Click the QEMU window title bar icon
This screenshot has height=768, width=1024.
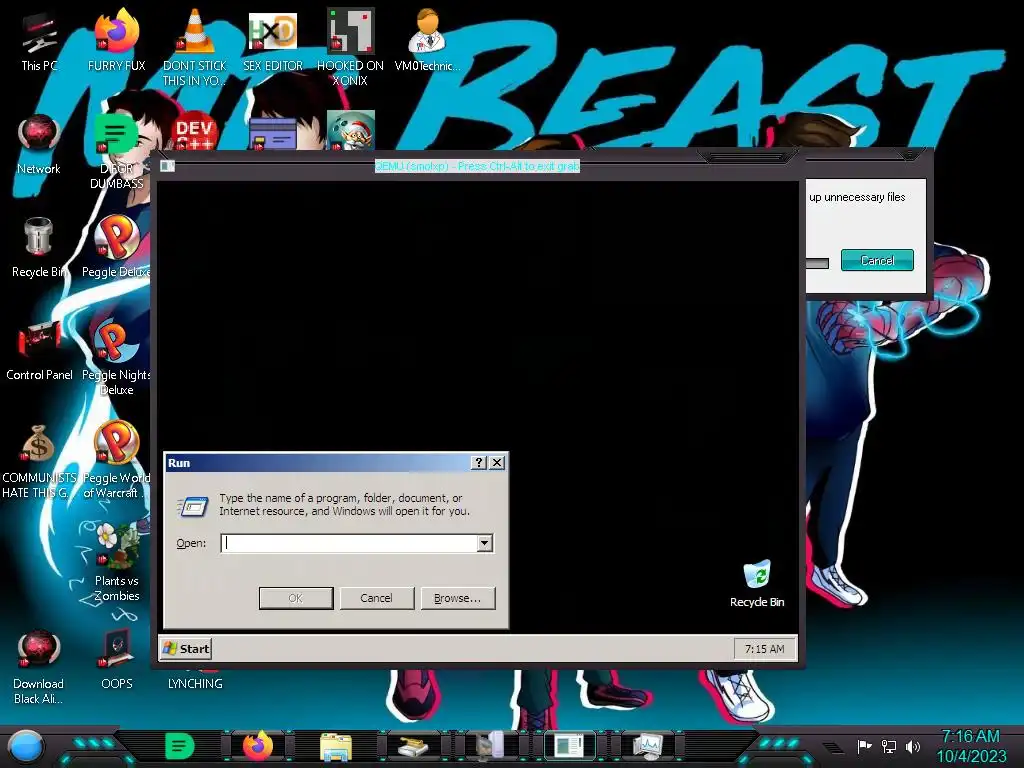(x=167, y=166)
